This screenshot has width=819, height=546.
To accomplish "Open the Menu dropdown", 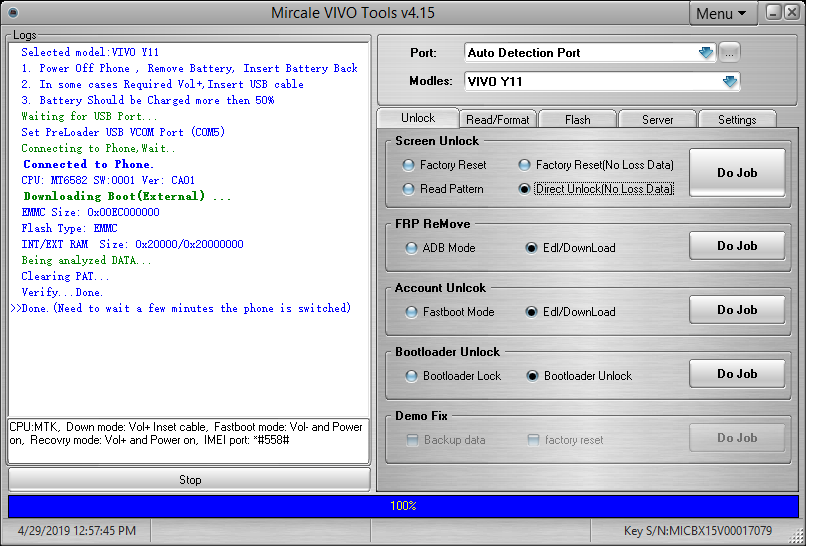I will (723, 14).
